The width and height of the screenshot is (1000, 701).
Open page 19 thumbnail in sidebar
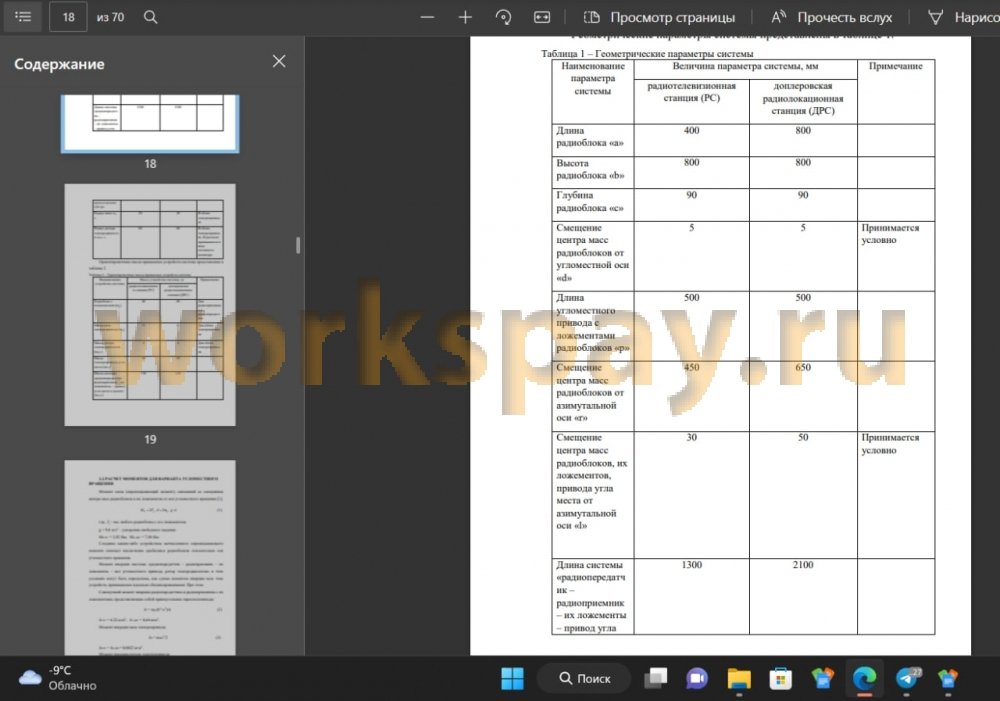150,305
